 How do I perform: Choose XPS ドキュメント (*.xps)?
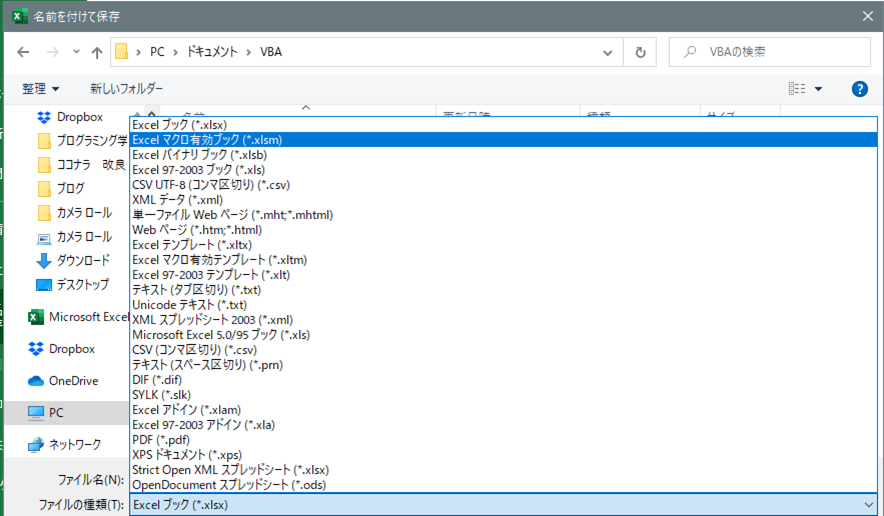click(x=503, y=455)
